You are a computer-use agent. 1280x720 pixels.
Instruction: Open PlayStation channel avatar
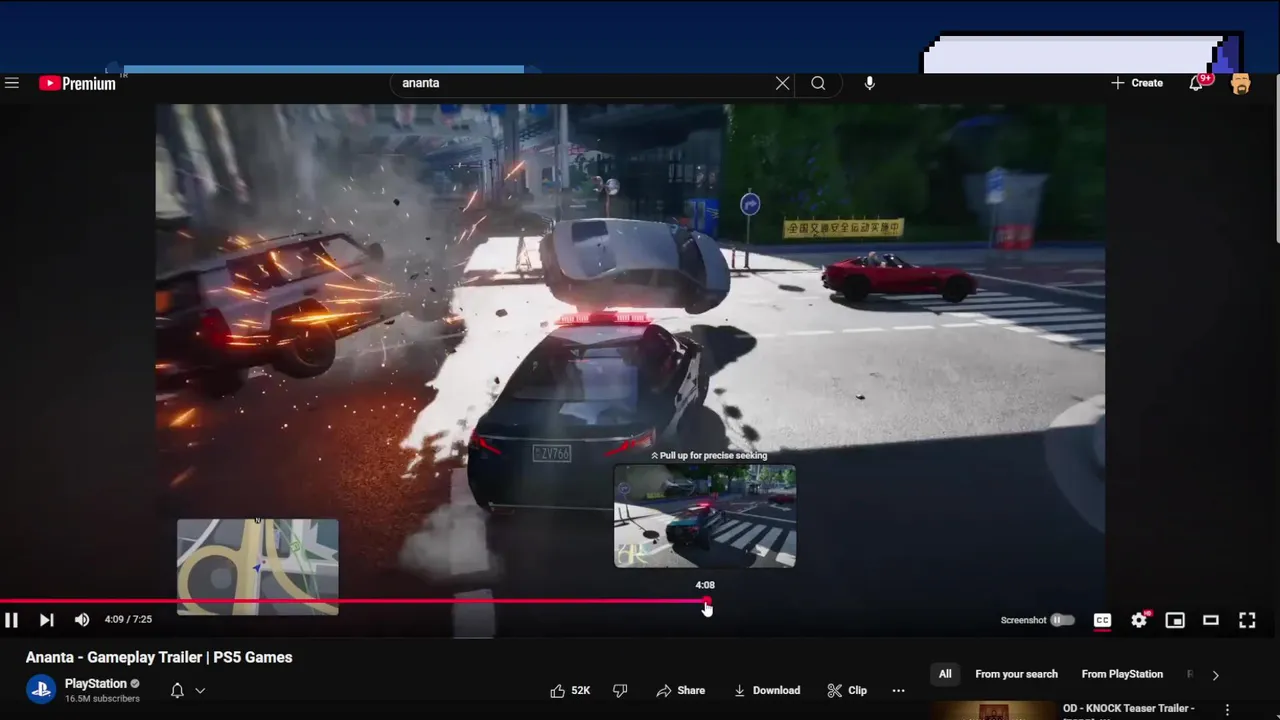coord(41,690)
